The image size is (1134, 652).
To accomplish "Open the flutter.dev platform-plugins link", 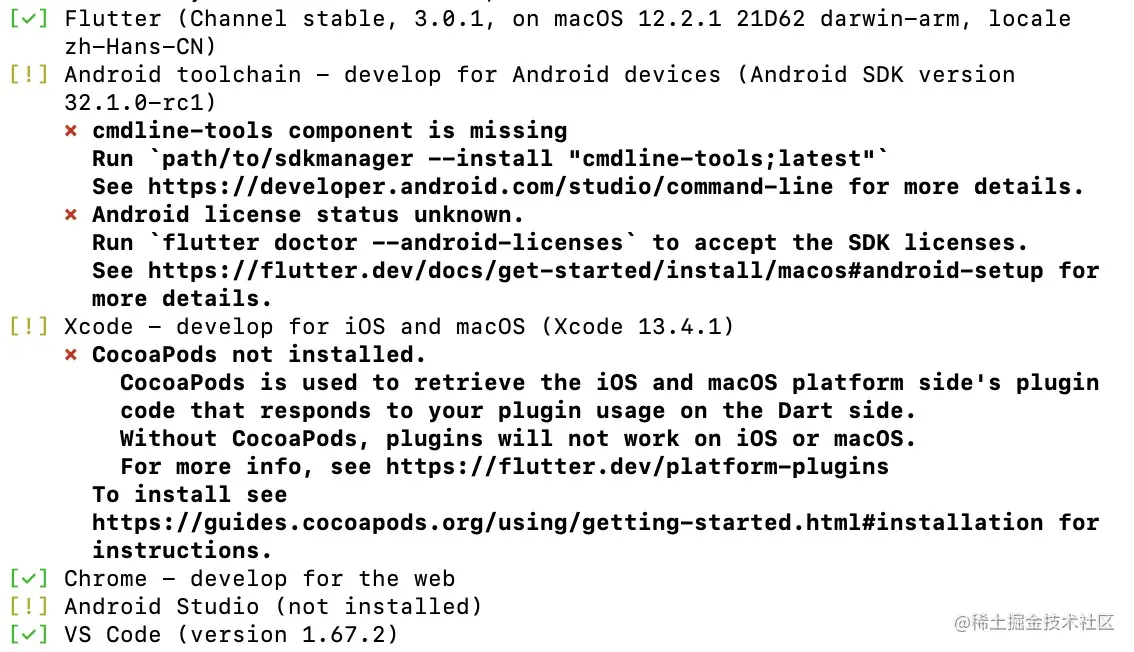I will click(x=637, y=467).
